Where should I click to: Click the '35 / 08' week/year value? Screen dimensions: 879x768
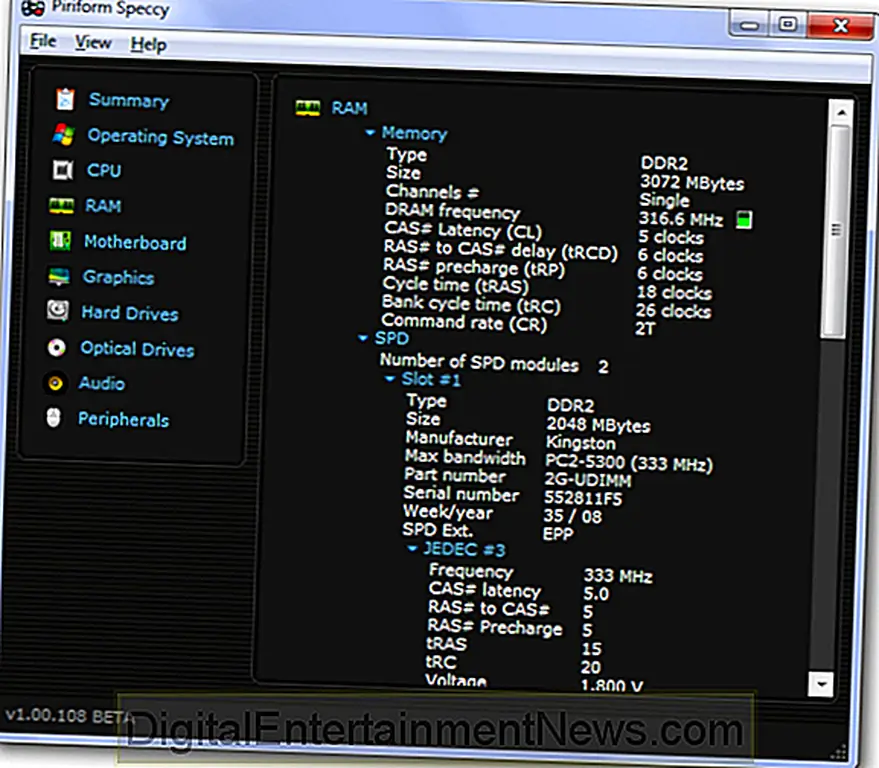pos(572,516)
